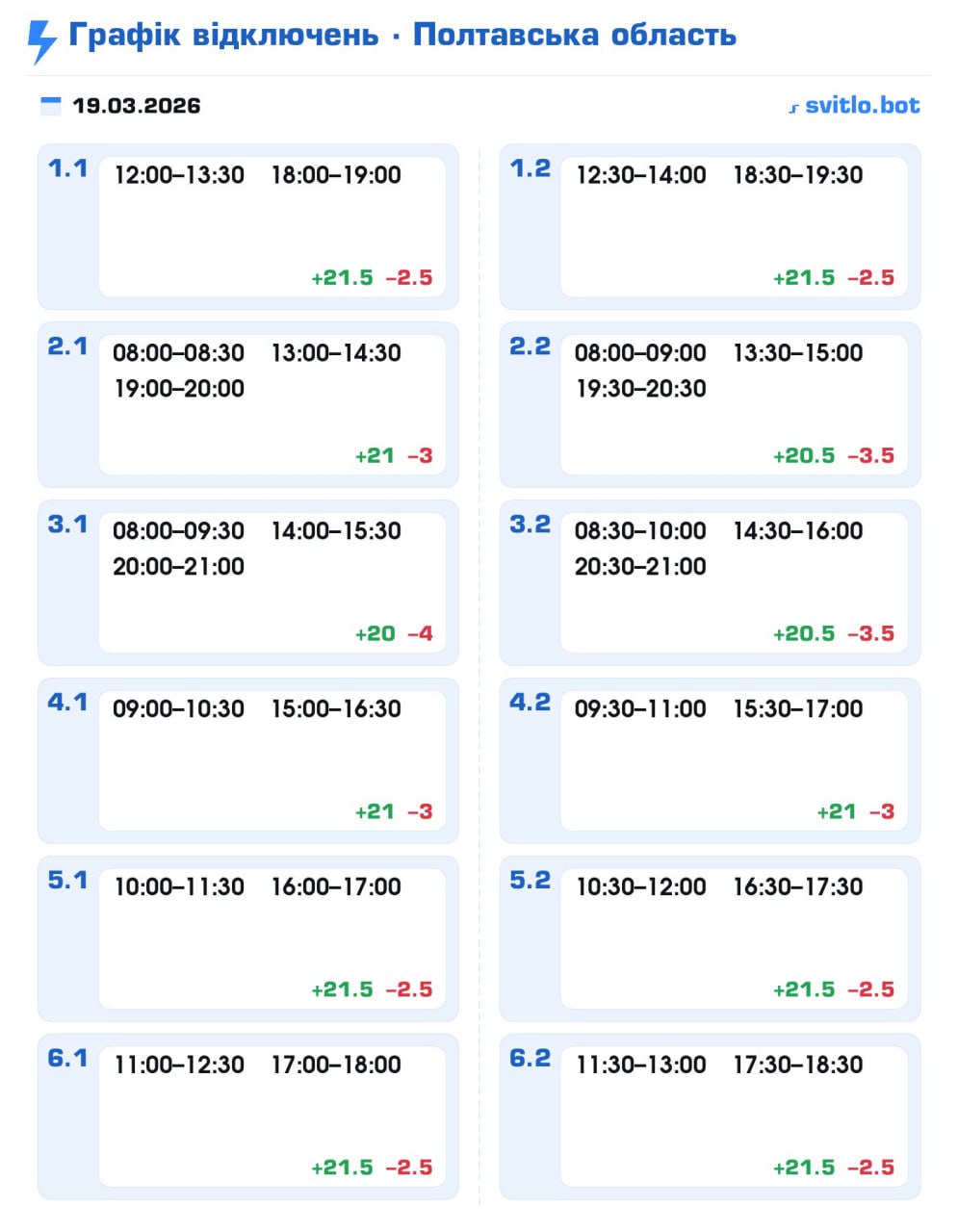Screen dimensions: 958x1232
Task: Select the group 4.1 label
Action: pyautogui.click(x=67, y=703)
